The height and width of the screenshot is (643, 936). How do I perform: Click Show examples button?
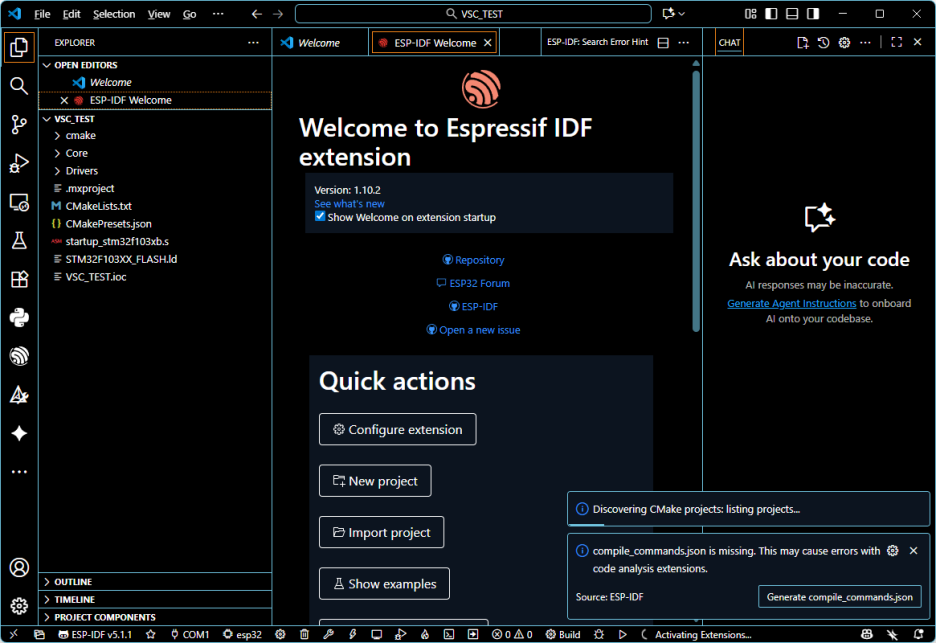coord(384,584)
